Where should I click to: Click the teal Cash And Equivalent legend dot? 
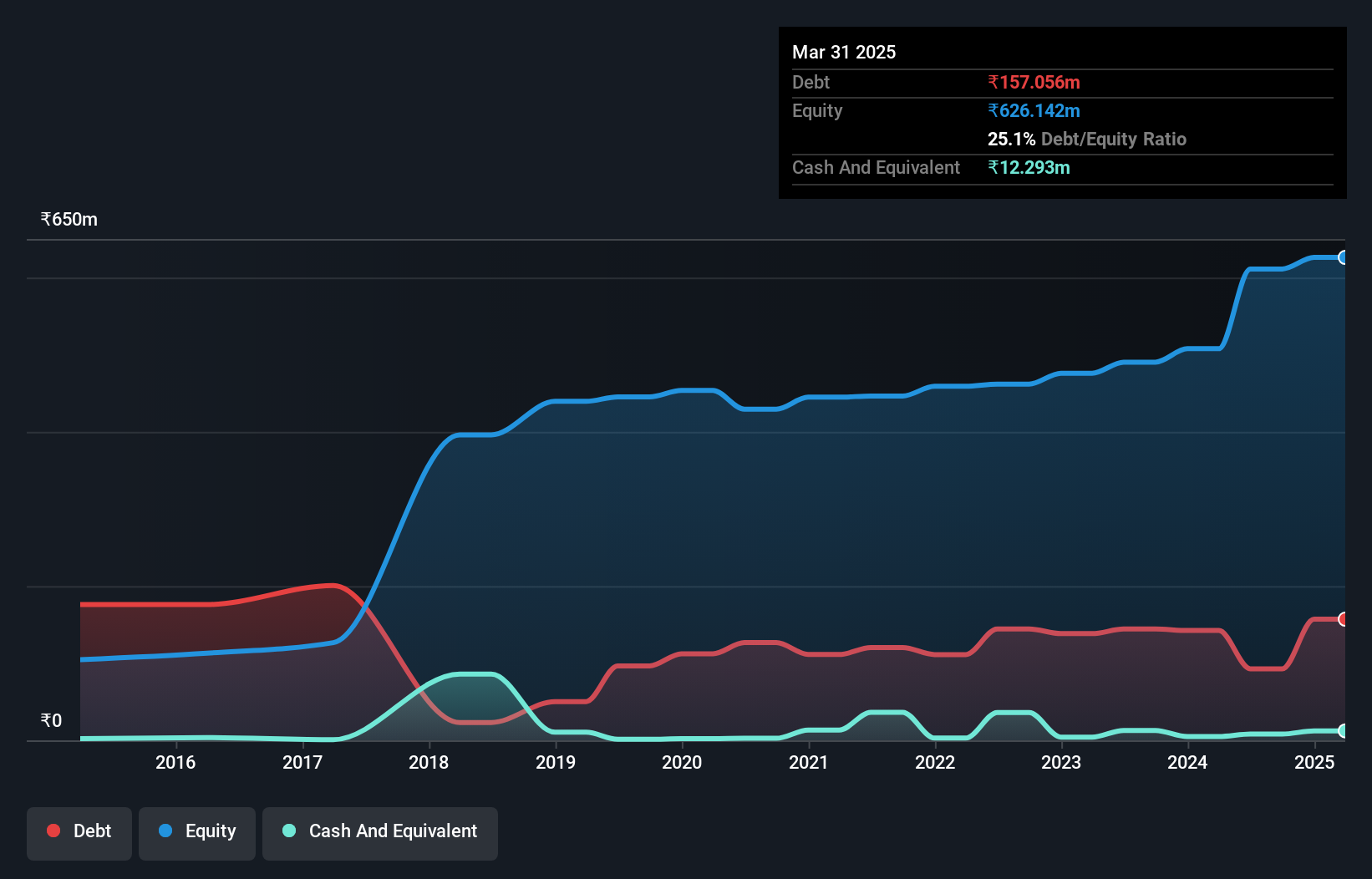tap(288, 831)
